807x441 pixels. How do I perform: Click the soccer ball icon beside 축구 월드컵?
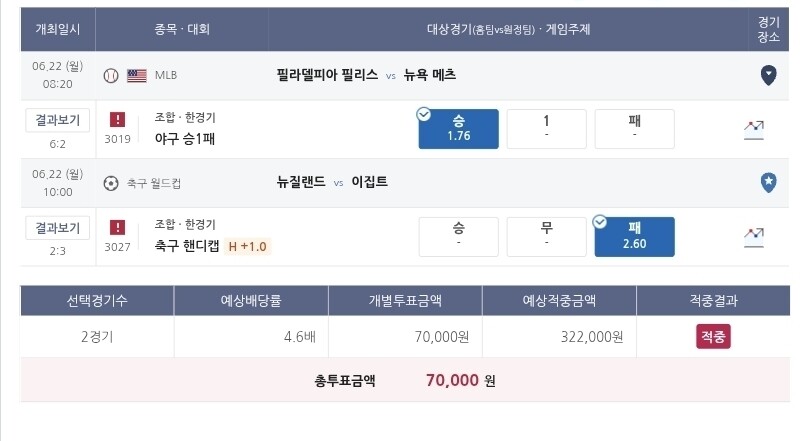point(111,183)
